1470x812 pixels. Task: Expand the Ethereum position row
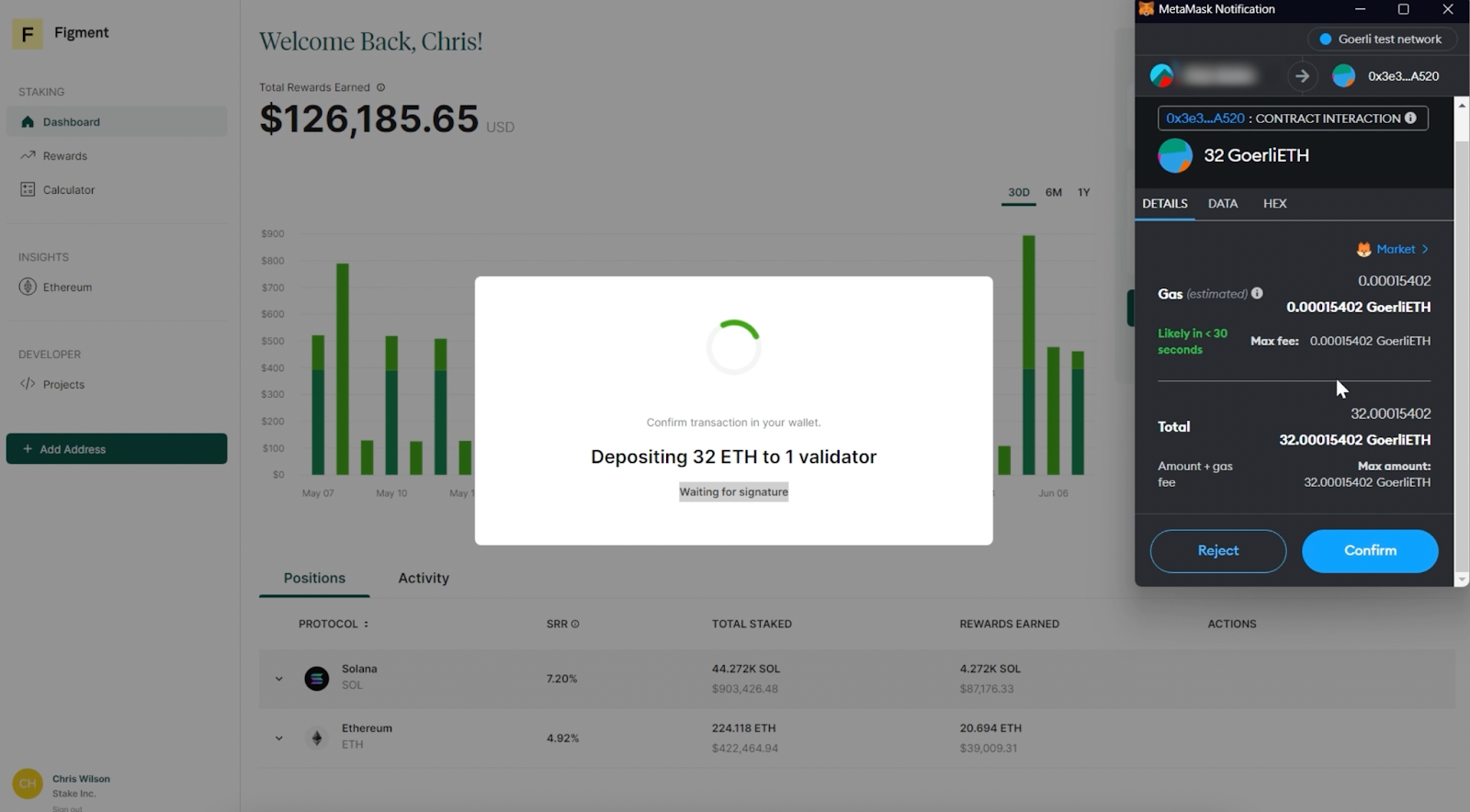278,738
